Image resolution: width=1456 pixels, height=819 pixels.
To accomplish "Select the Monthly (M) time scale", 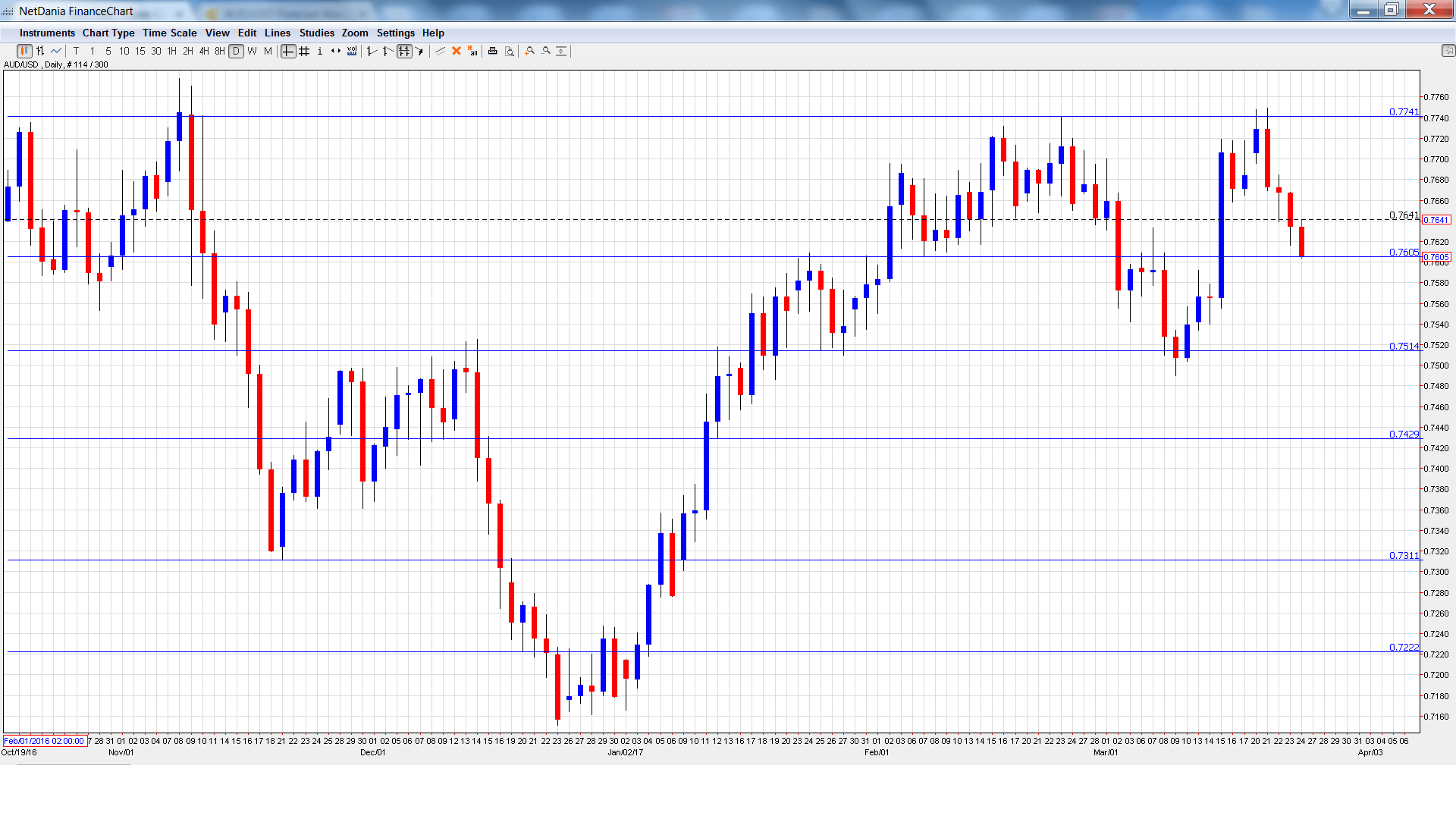I will point(268,52).
